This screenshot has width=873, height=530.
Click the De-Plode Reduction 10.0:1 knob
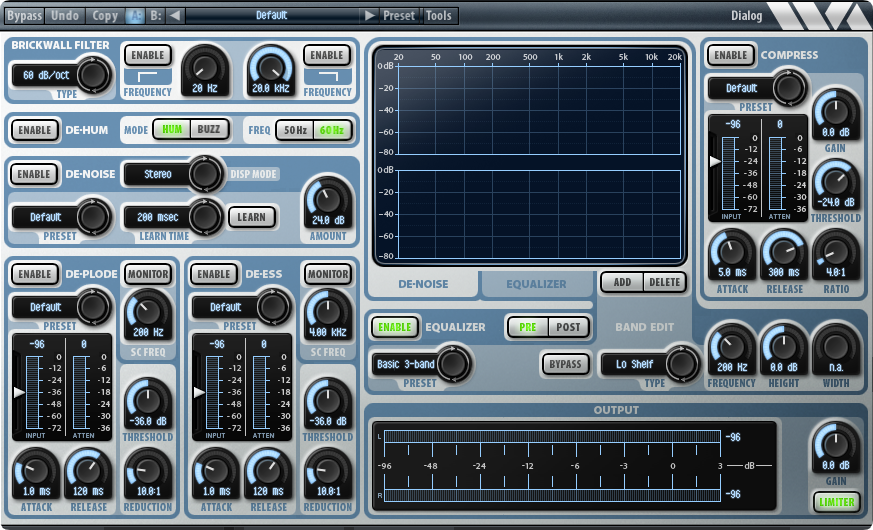click(x=148, y=471)
